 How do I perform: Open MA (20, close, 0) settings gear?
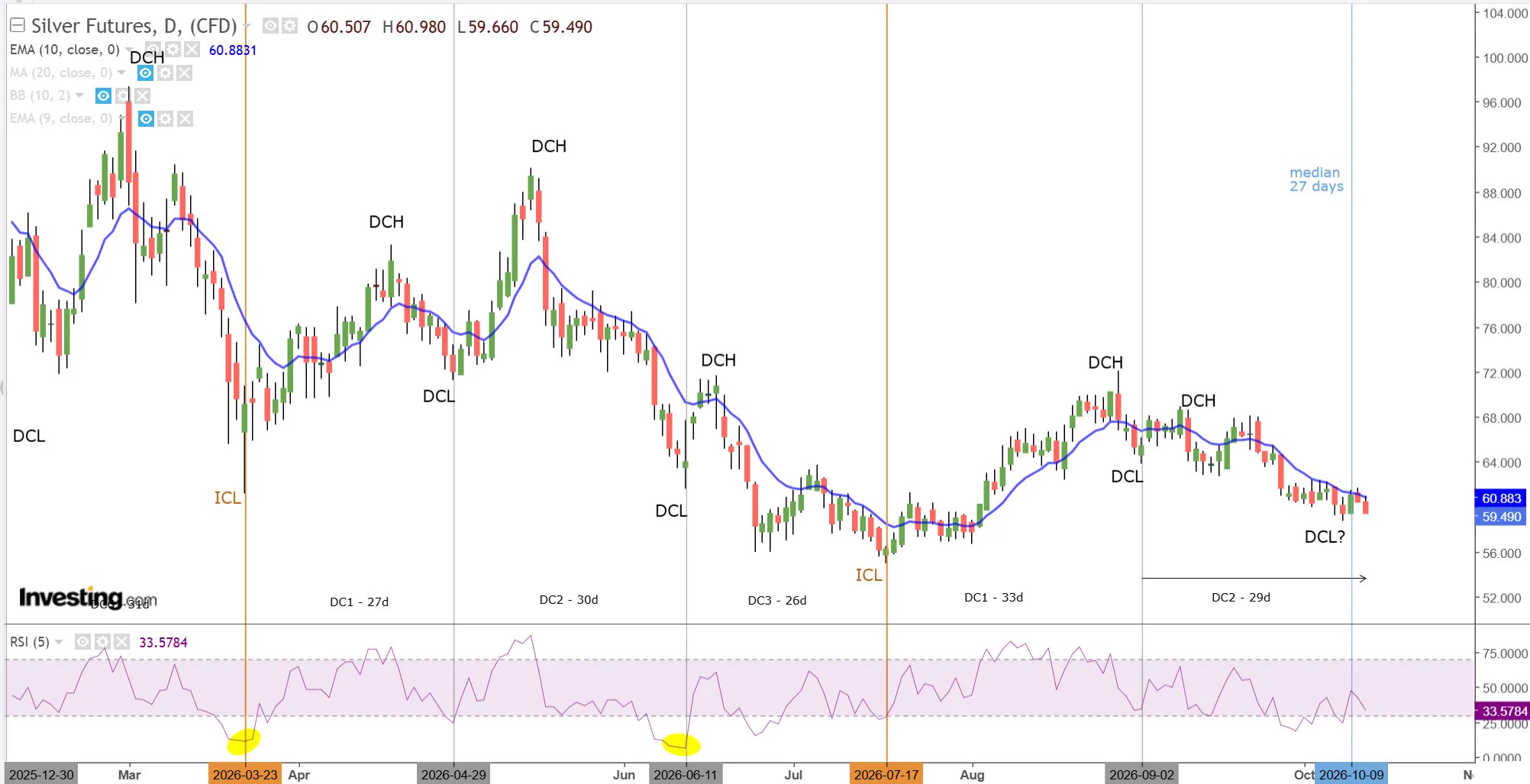(165, 73)
